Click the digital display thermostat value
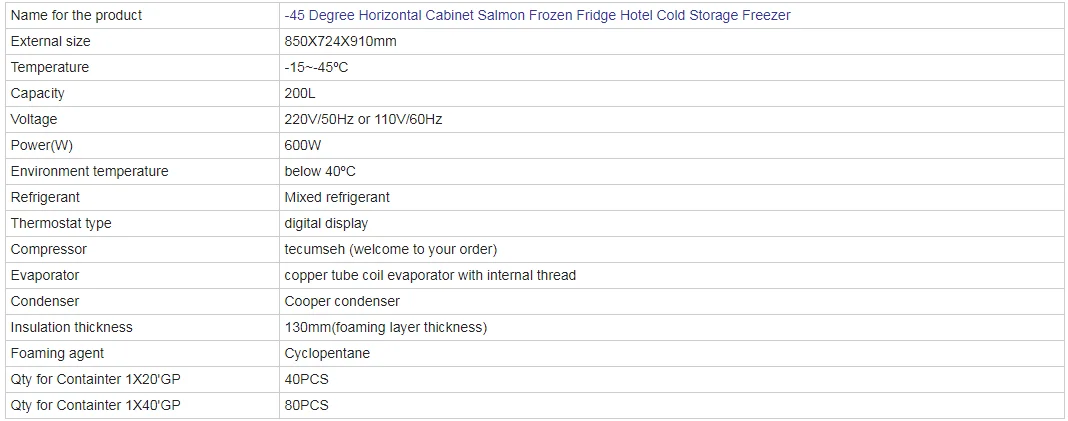 tap(326, 223)
